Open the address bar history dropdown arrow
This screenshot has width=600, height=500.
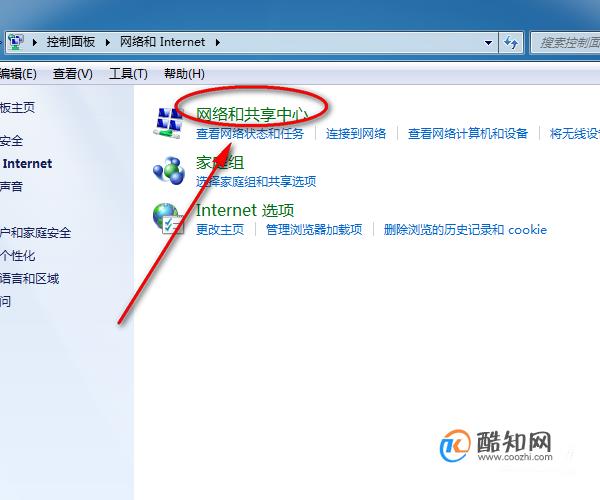[488, 42]
